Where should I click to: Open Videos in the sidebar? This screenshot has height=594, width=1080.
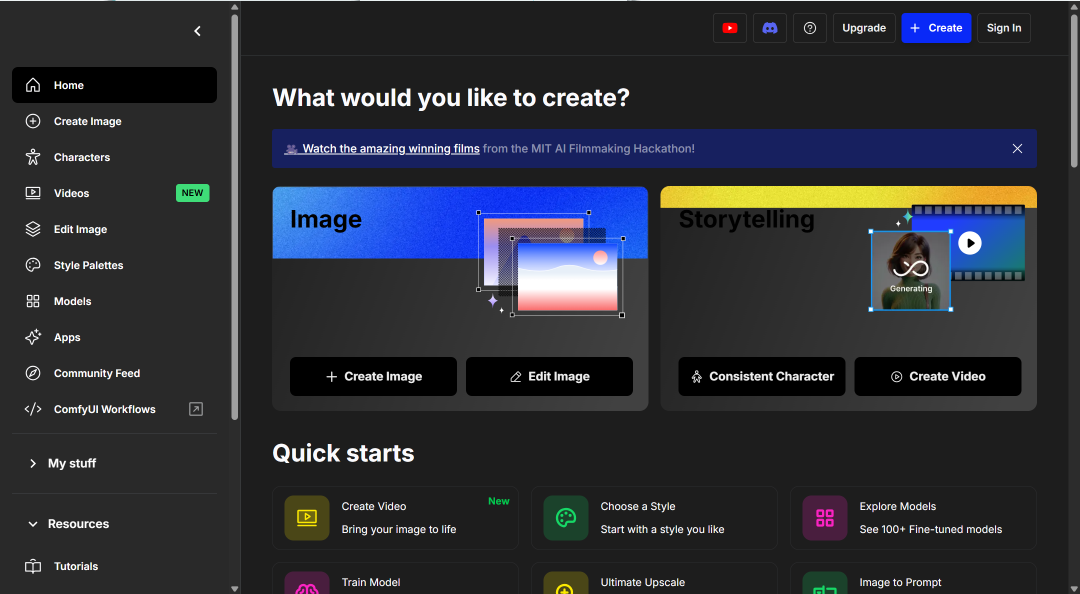(114, 193)
